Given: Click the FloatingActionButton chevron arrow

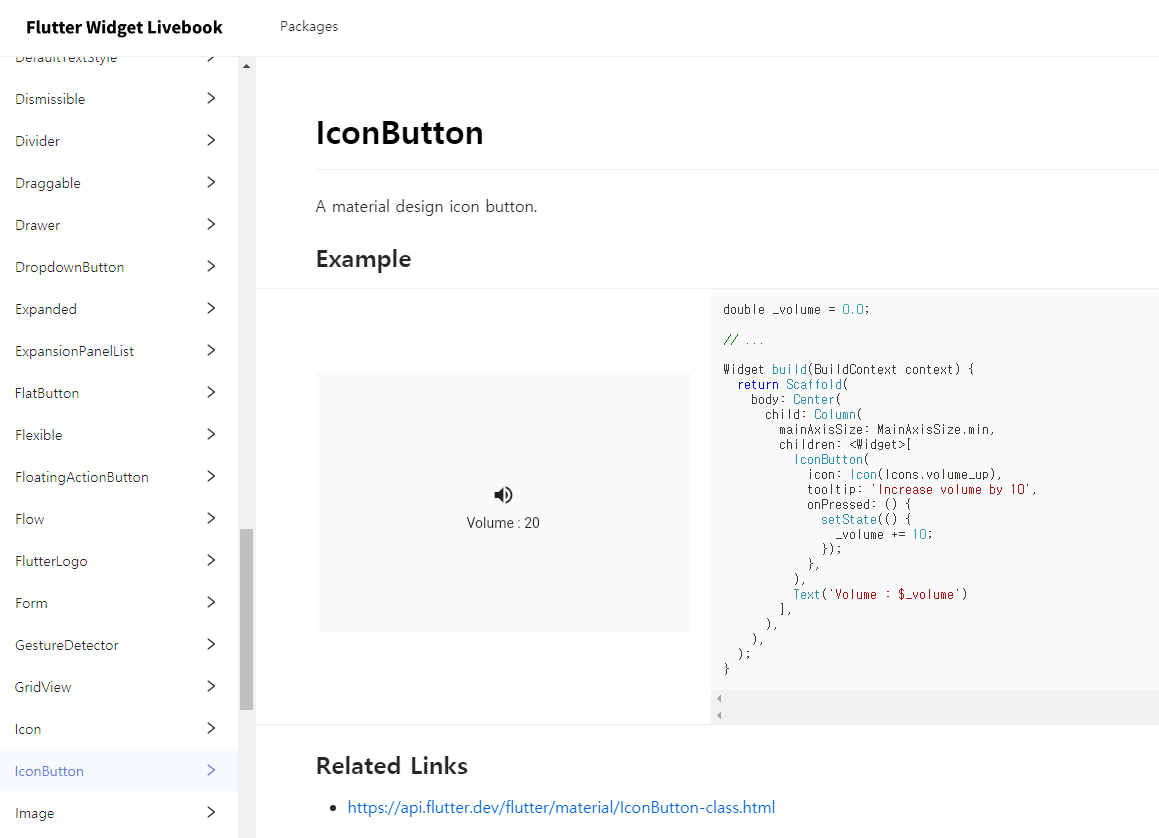Looking at the screenshot, I should [x=211, y=477].
